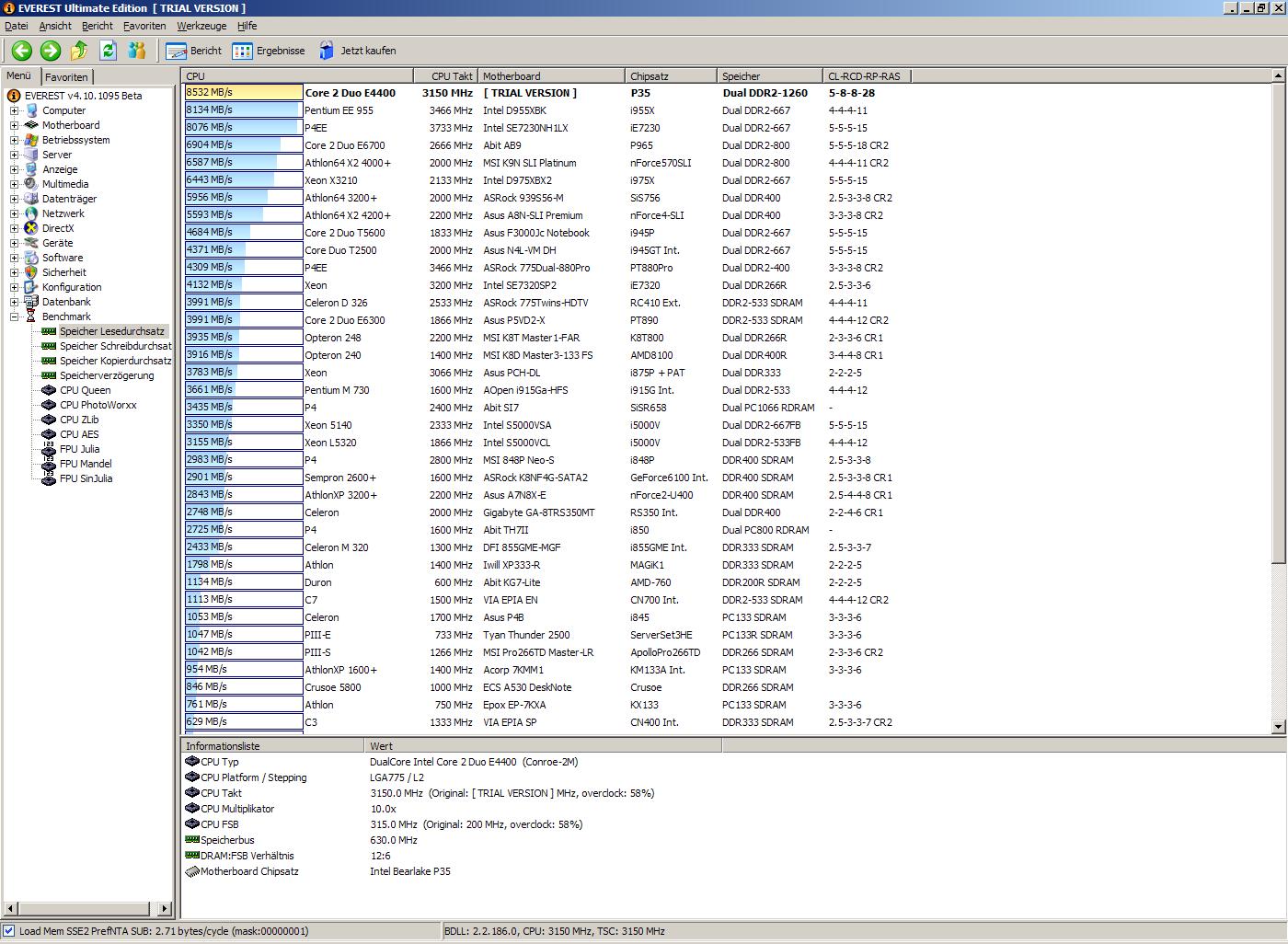Select the 8532 MB/s result bar
Image resolution: width=1288 pixels, height=944 pixels.
(243, 92)
